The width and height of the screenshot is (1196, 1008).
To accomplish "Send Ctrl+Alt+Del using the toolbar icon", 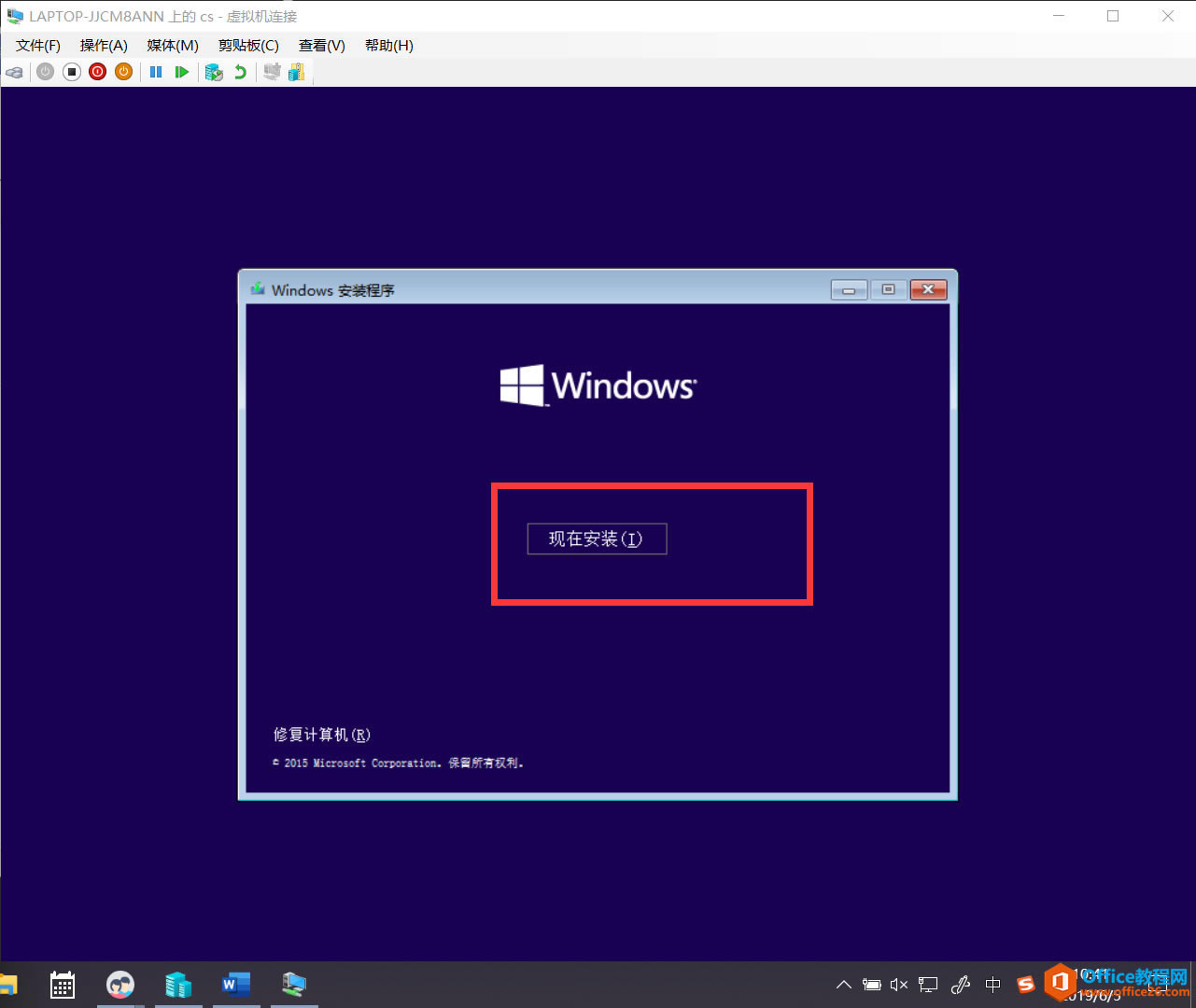I will click(x=14, y=72).
